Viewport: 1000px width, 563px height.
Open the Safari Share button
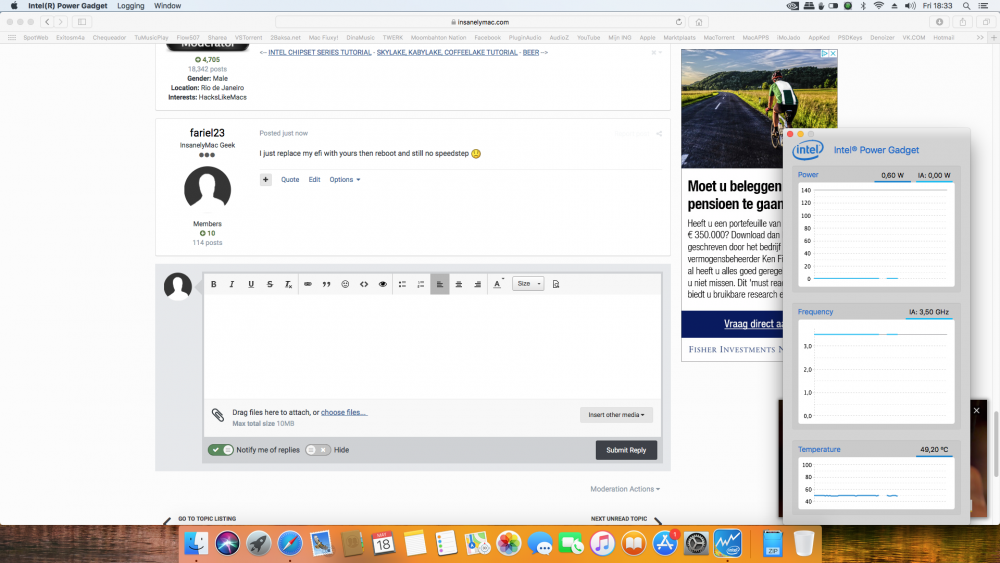(x=963, y=22)
